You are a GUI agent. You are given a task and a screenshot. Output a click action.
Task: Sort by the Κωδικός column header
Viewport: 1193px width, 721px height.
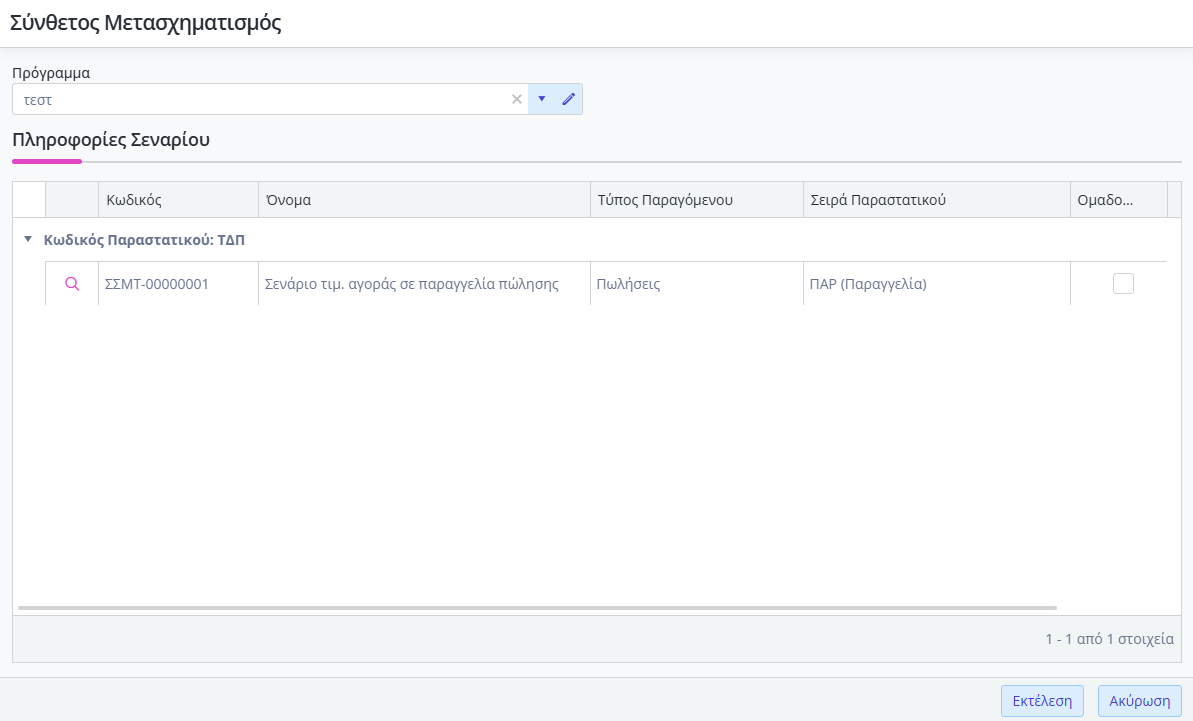(x=134, y=200)
